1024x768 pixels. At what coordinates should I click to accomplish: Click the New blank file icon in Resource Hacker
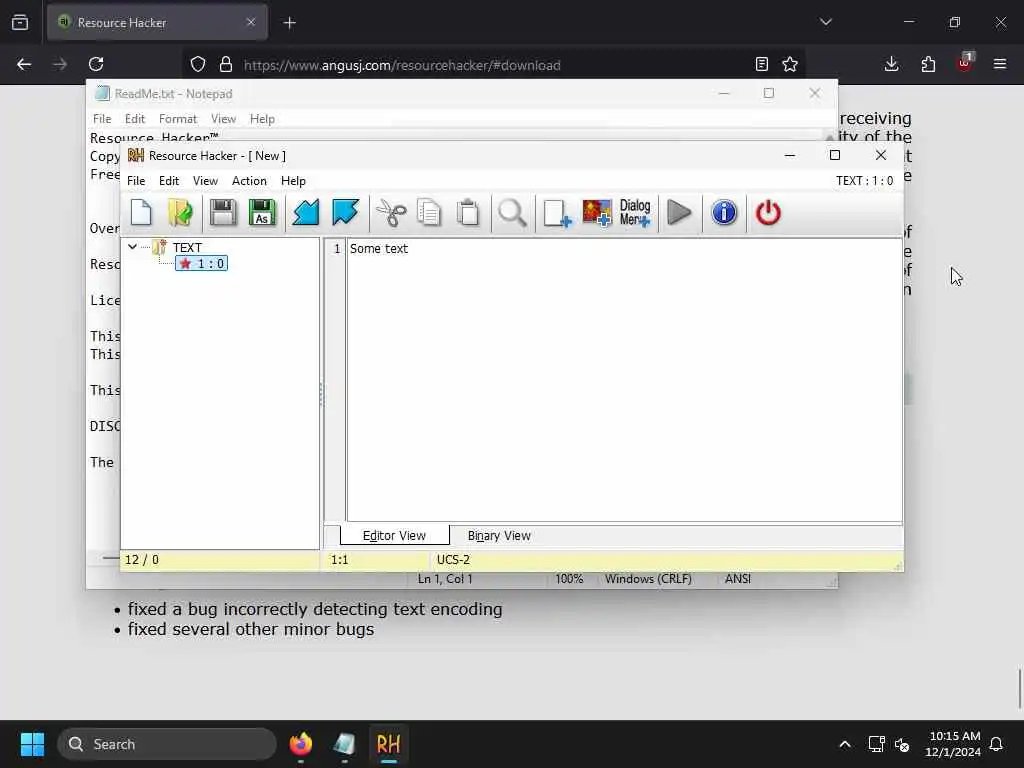click(141, 213)
